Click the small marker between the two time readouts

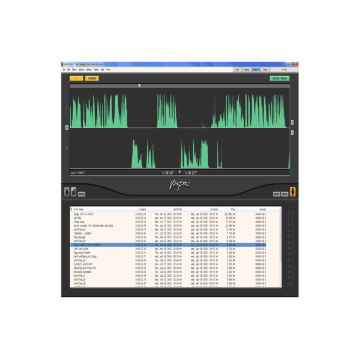pyautogui.click(x=180, y=172)
